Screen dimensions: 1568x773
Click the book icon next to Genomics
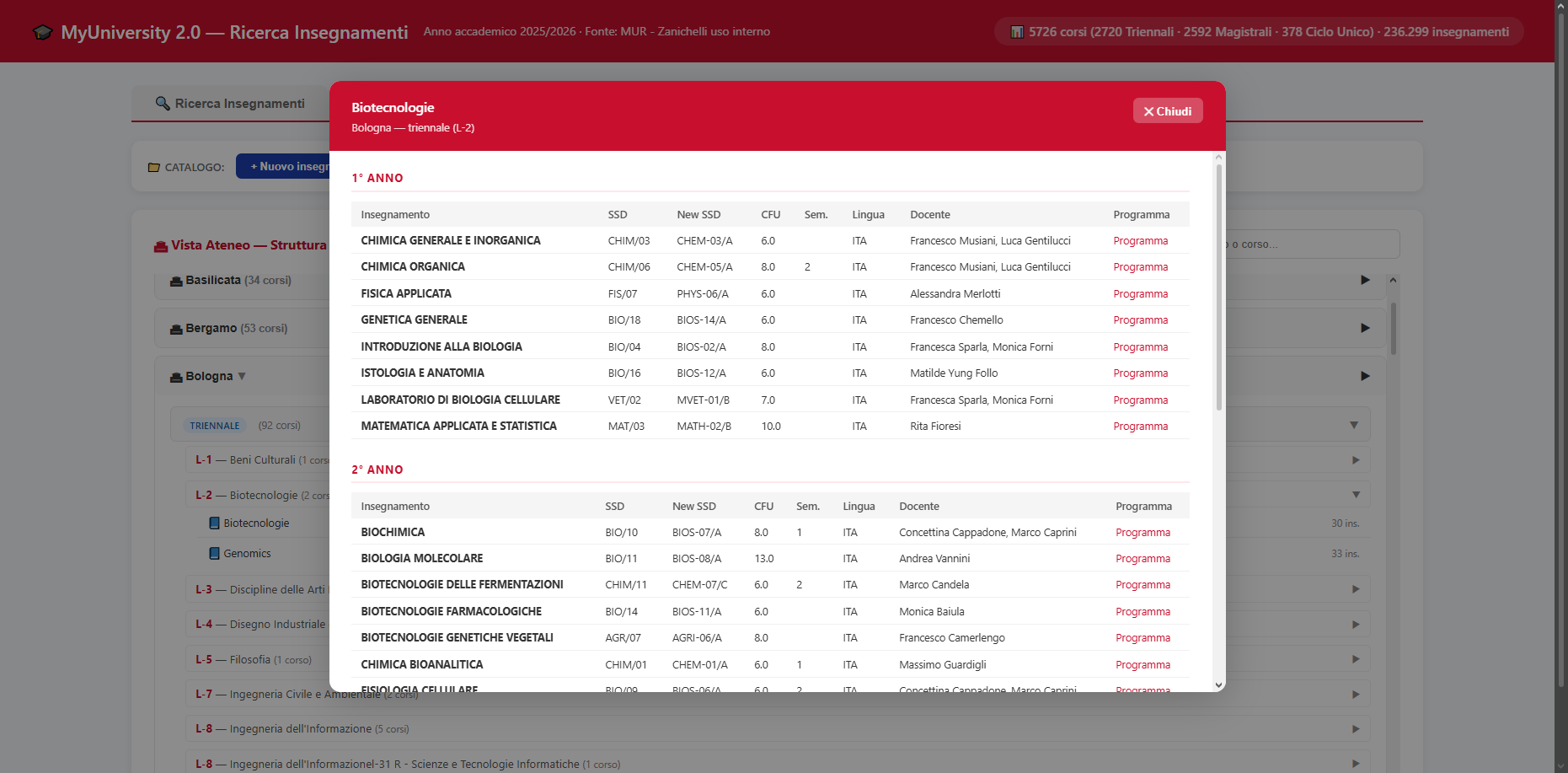coord(214,554)
